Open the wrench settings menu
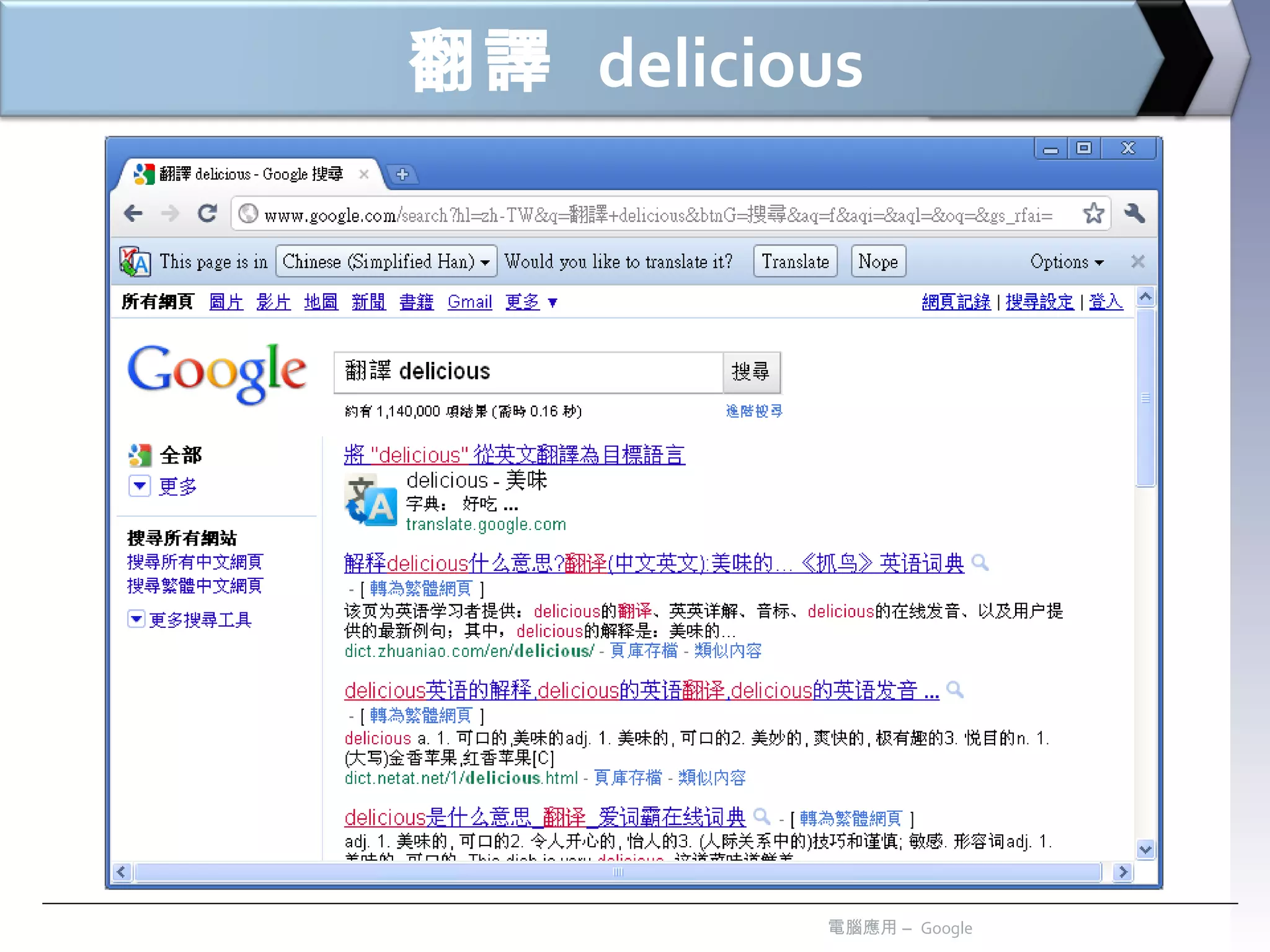 [1134, 213]
